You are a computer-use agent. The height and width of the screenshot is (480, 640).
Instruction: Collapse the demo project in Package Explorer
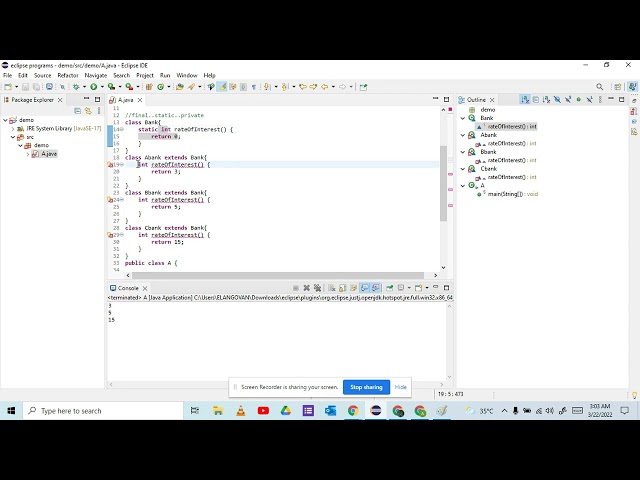[x=5, y=120]
